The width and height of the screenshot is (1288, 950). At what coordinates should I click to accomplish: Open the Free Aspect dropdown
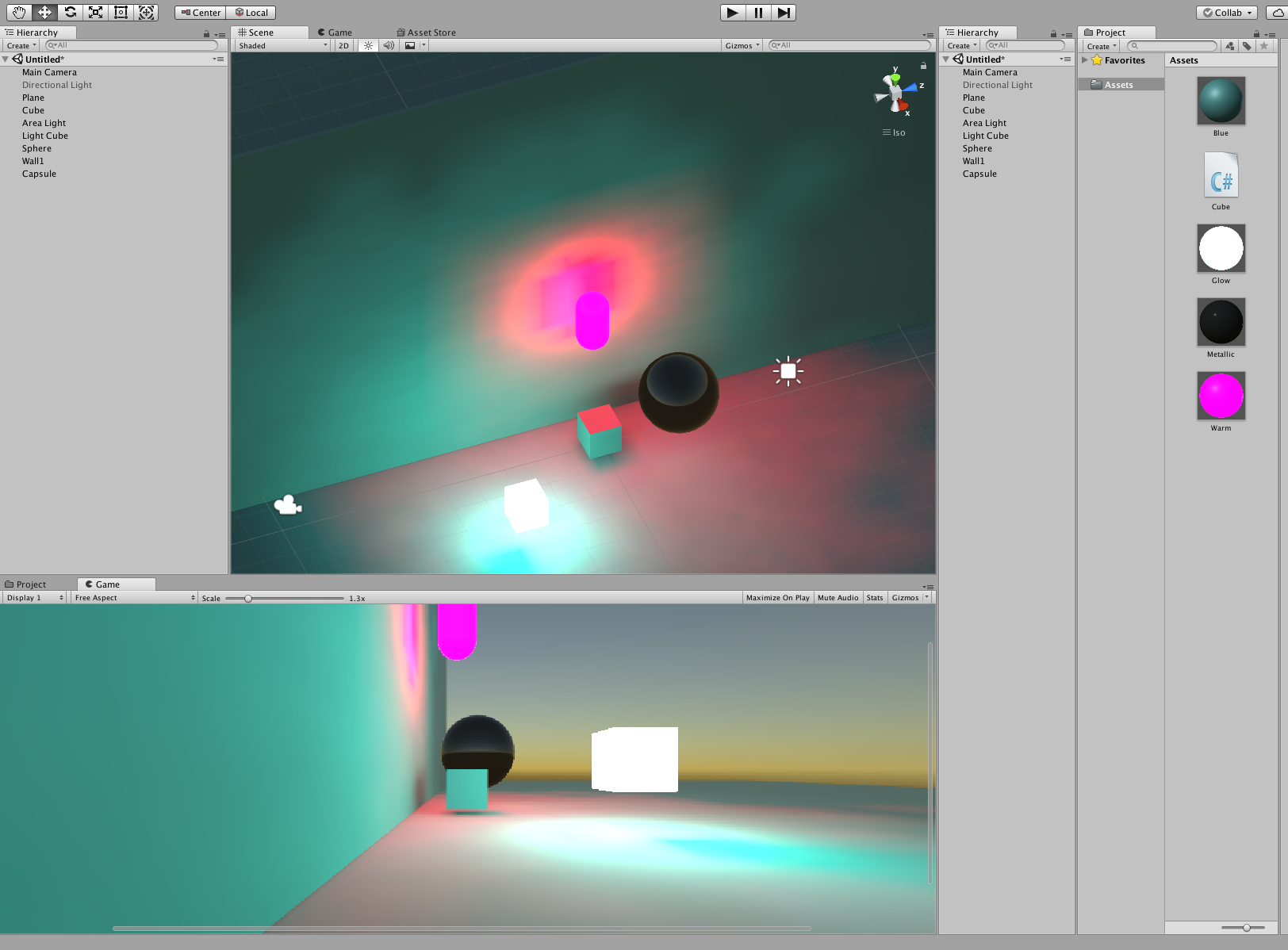click(x=134, y=598)
